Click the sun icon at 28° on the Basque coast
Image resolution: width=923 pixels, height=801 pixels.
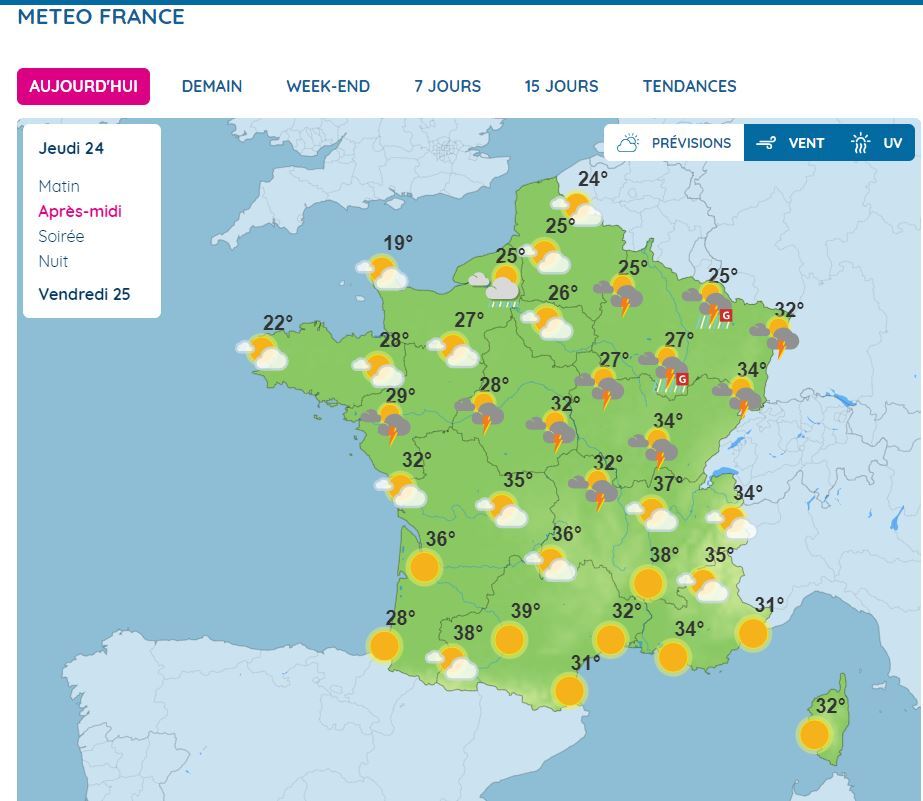pos(384,645)
